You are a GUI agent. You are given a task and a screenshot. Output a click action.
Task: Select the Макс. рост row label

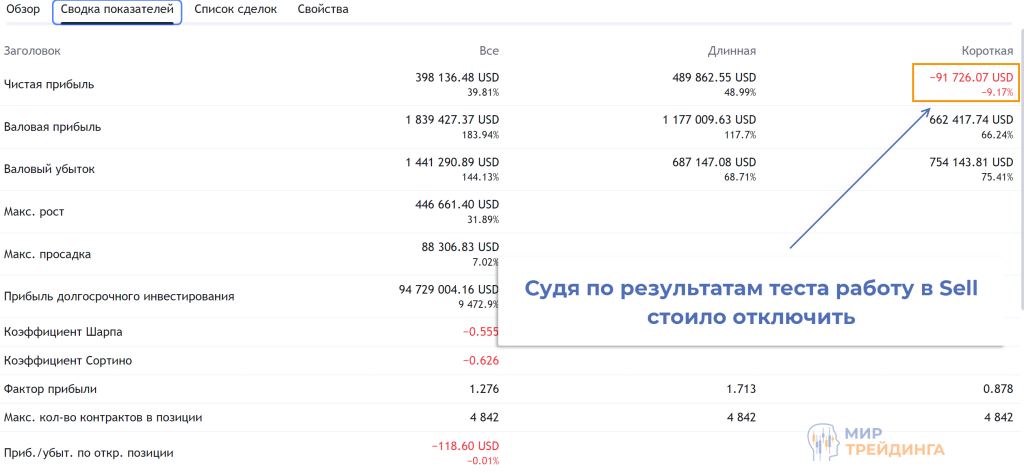pyautogui.click(x=34, y=212)
